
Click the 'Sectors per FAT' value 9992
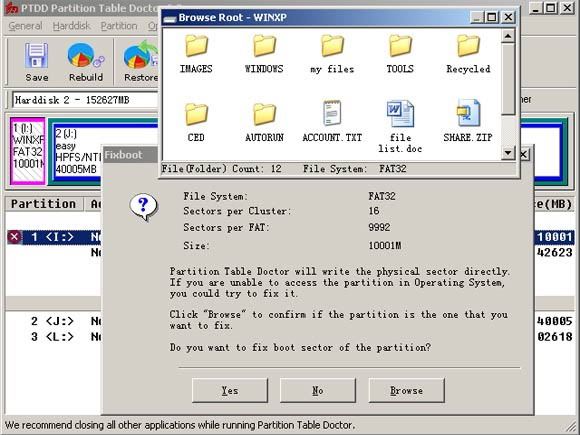pos(379,227)
